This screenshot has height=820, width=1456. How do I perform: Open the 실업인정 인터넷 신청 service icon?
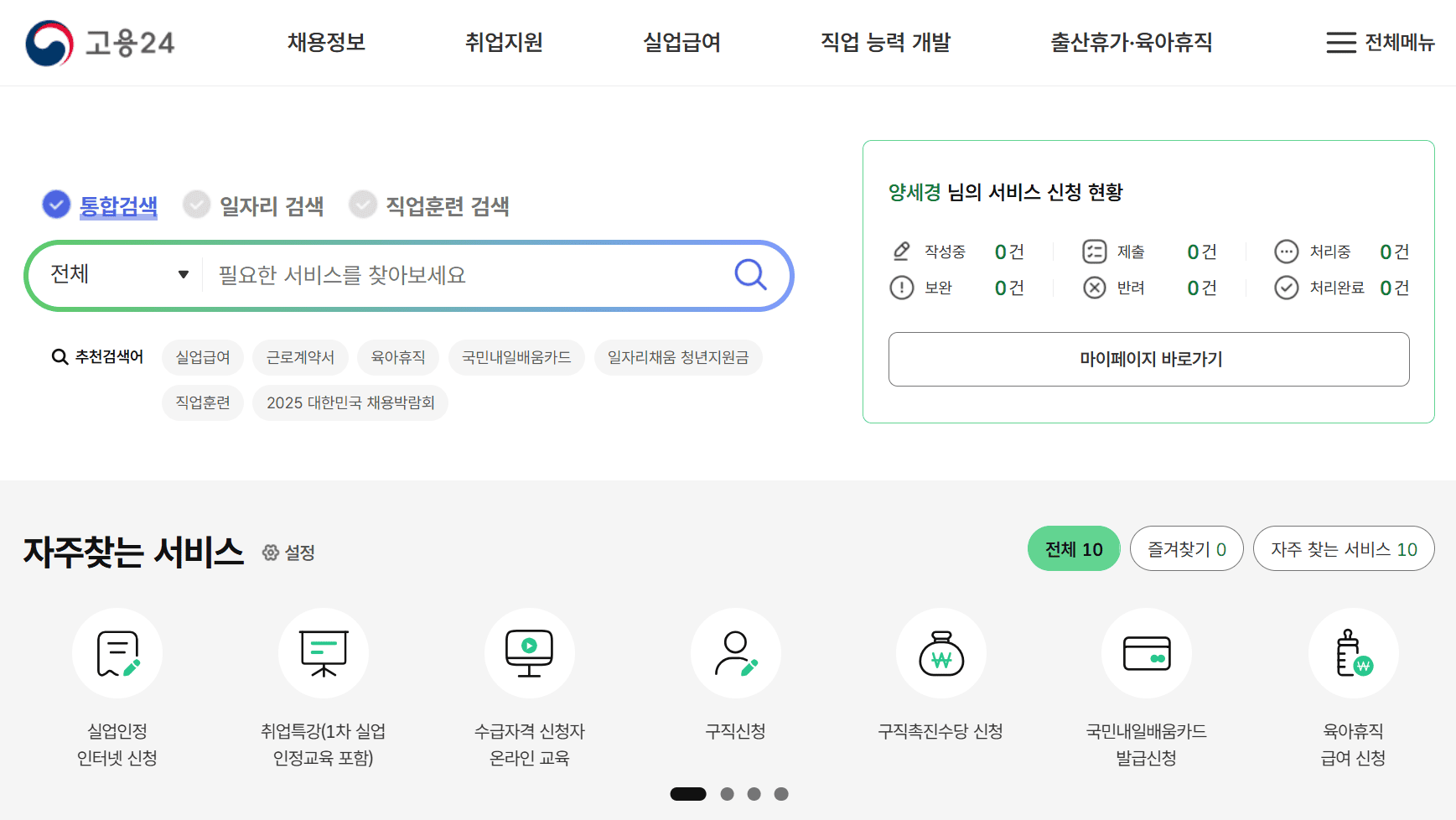click(117, 654)
